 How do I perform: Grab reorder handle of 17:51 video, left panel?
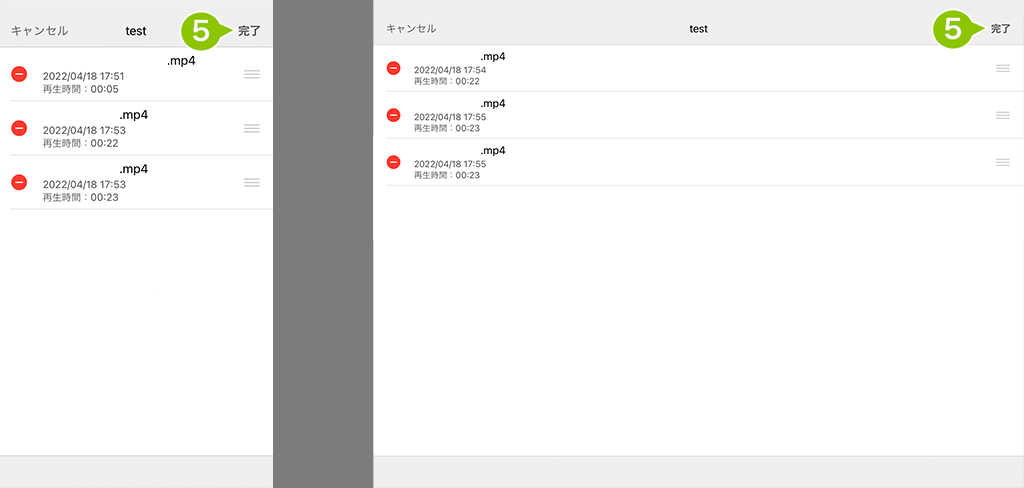coord(251,74)
